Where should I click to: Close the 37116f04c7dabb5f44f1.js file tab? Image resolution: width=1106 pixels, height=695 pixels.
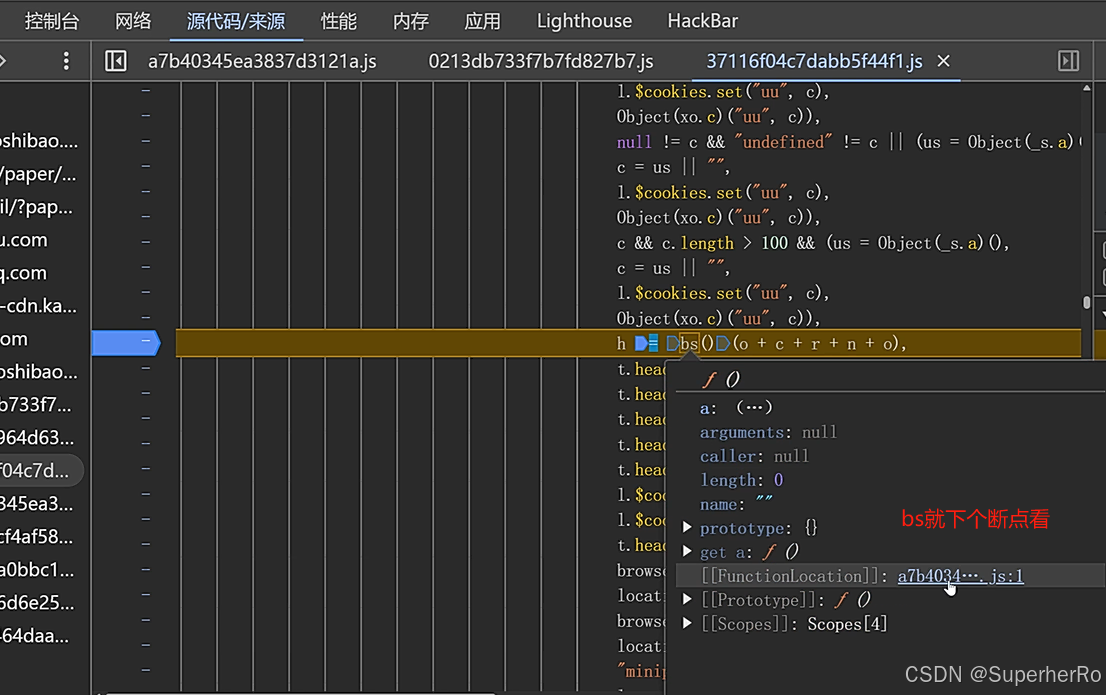[944, 61]
